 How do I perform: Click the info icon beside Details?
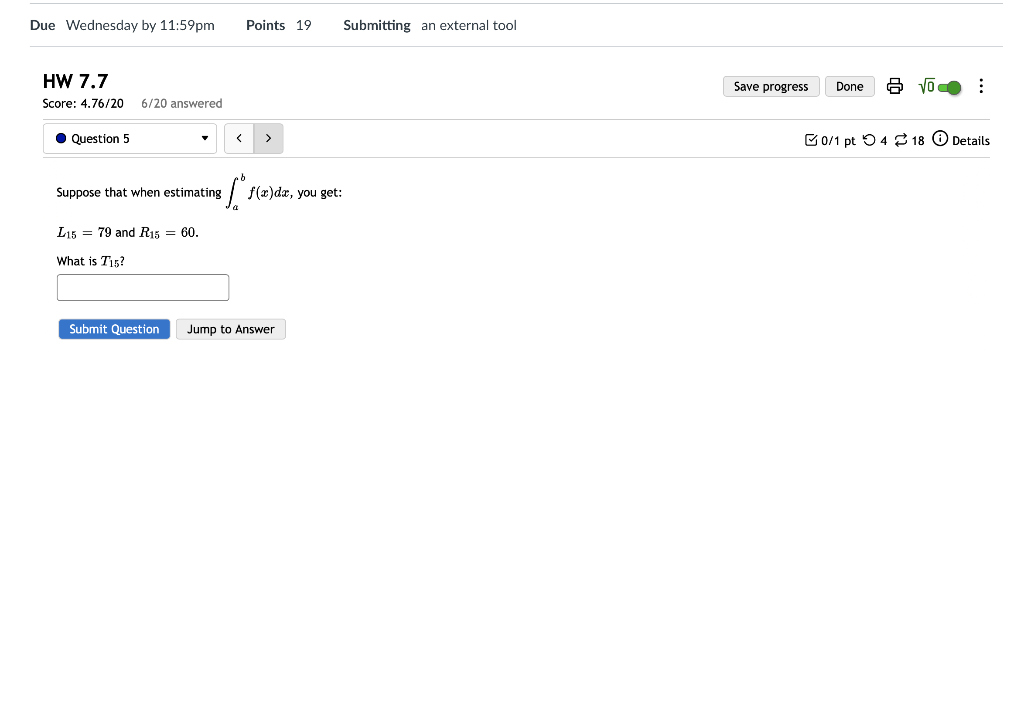click(x=940, y=138)
